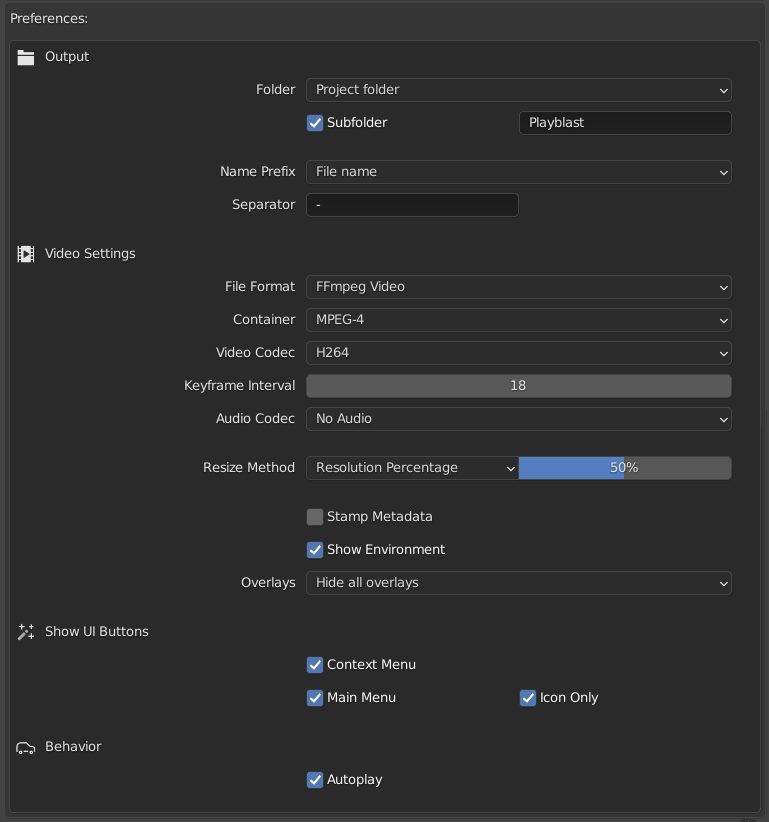Click the Overlays label

point(268,583)
